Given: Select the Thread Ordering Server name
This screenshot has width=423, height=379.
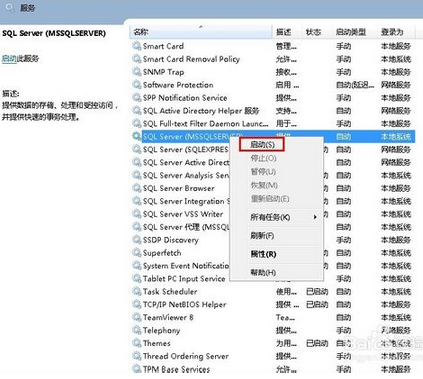Looking at the screenshot, I should [x=186, y=356].
